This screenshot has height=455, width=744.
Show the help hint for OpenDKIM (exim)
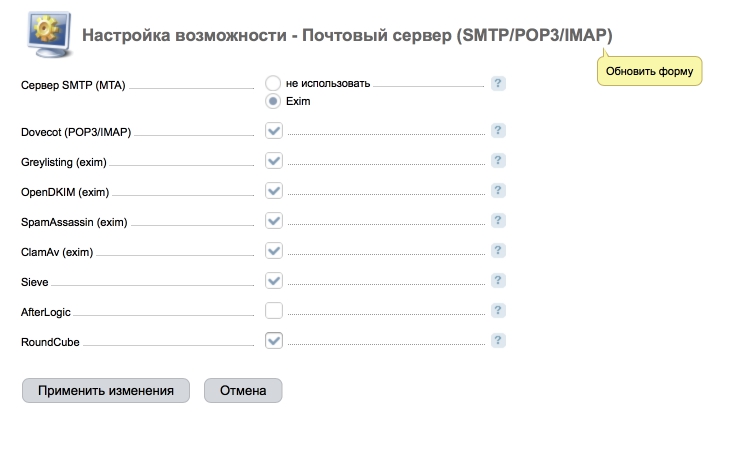(x=498, y=191)
